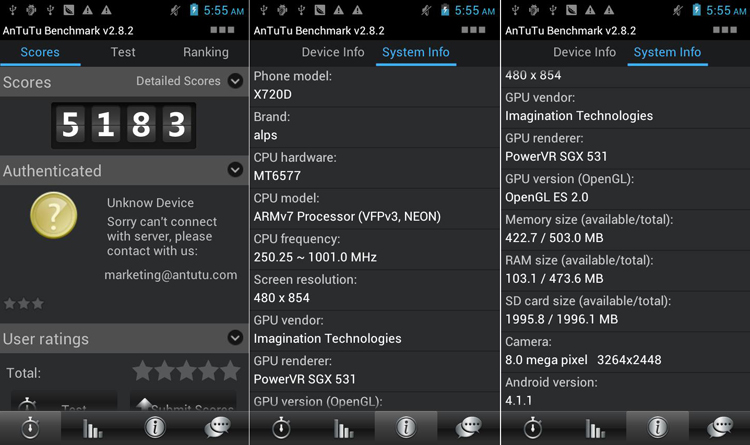
Task: Click the 5183 score counter display
Action: 123,125
